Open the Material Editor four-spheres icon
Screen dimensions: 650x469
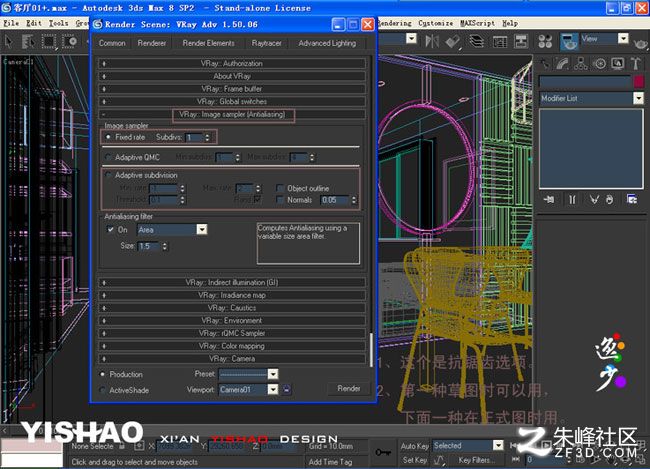[545, 41]
